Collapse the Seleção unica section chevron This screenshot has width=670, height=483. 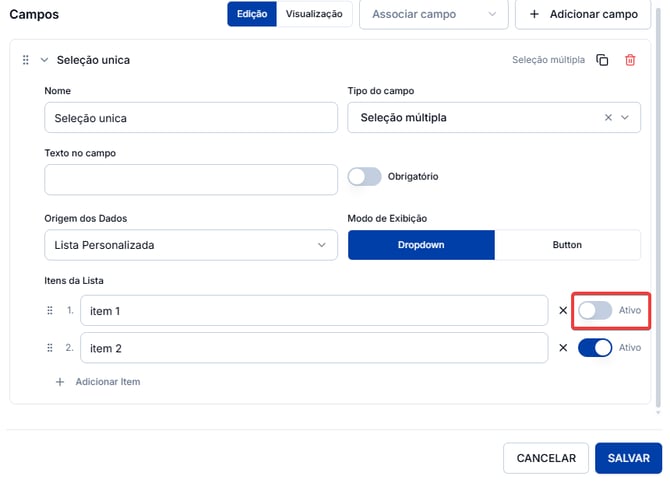[x=44, y=60]
